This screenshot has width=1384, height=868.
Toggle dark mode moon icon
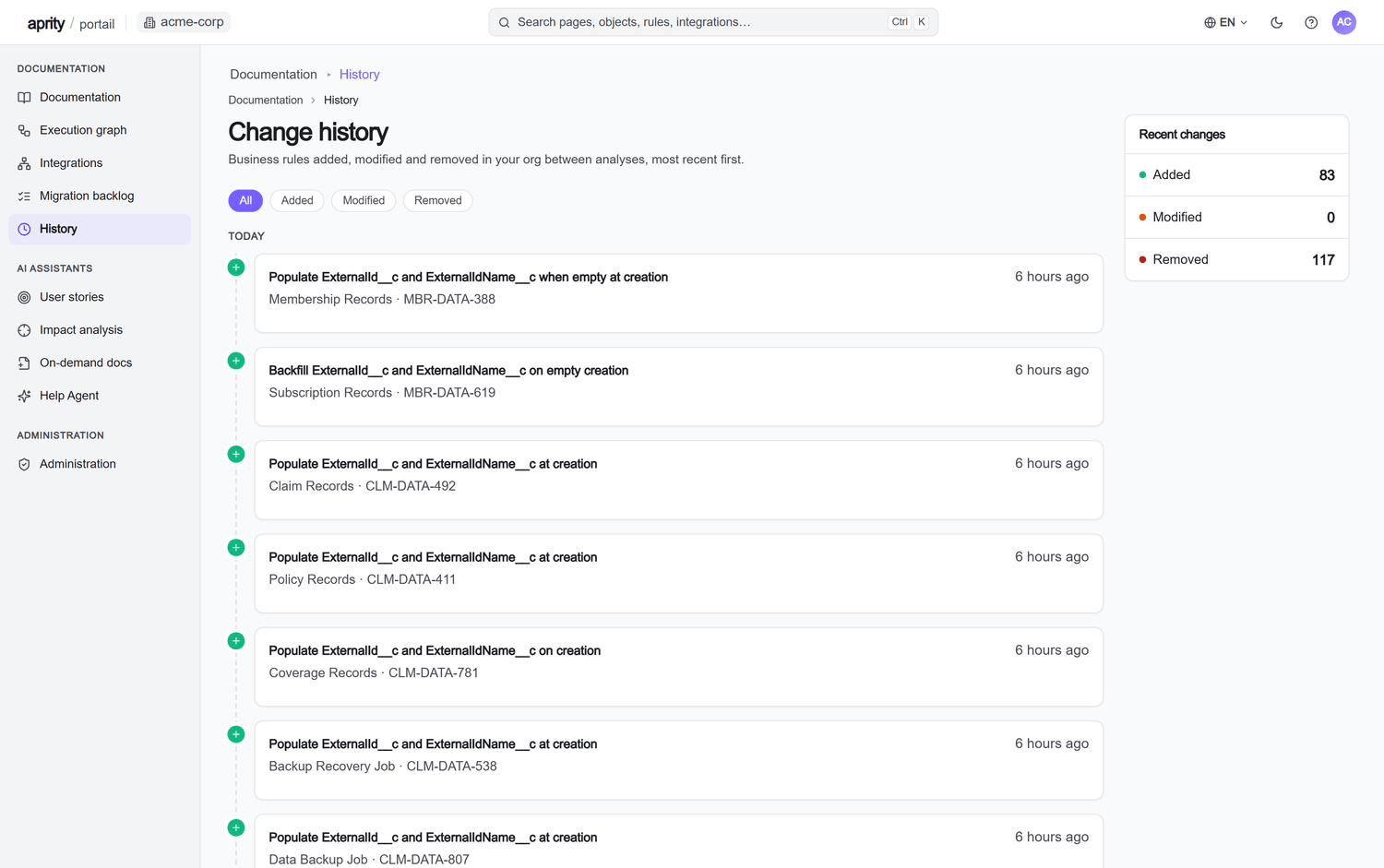tap(1277, 22)
